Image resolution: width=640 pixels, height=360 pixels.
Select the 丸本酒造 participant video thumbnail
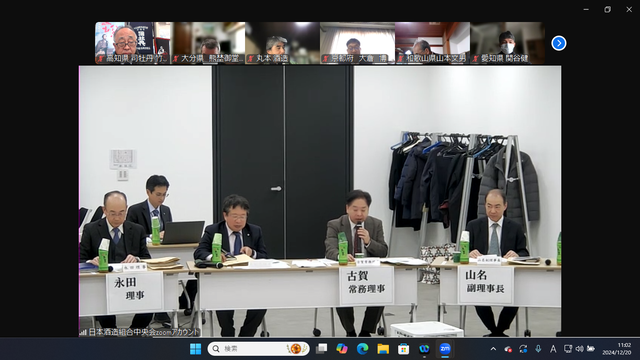[282, 43]
